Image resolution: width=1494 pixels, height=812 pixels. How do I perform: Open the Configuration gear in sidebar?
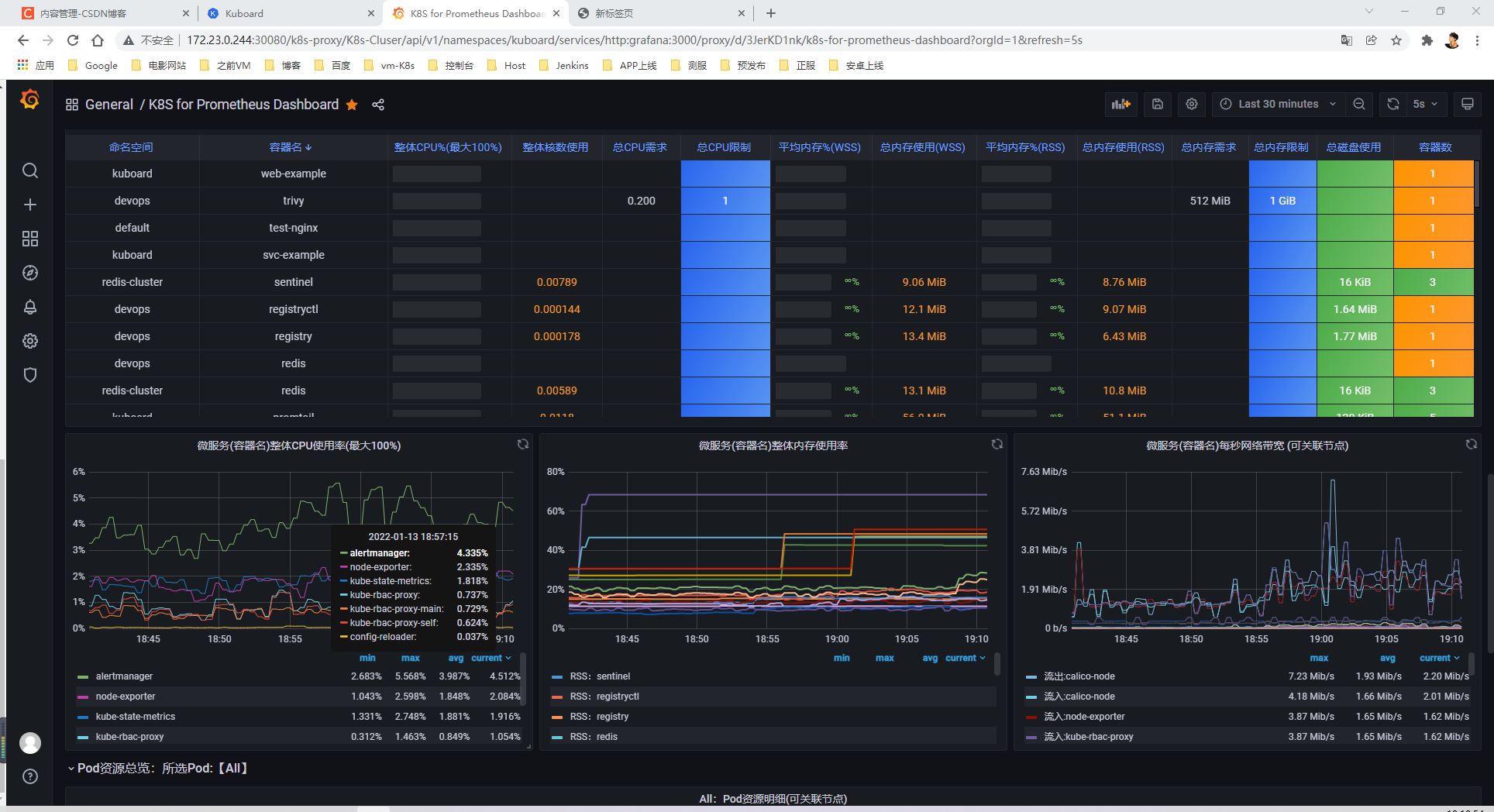coord(30,341)
